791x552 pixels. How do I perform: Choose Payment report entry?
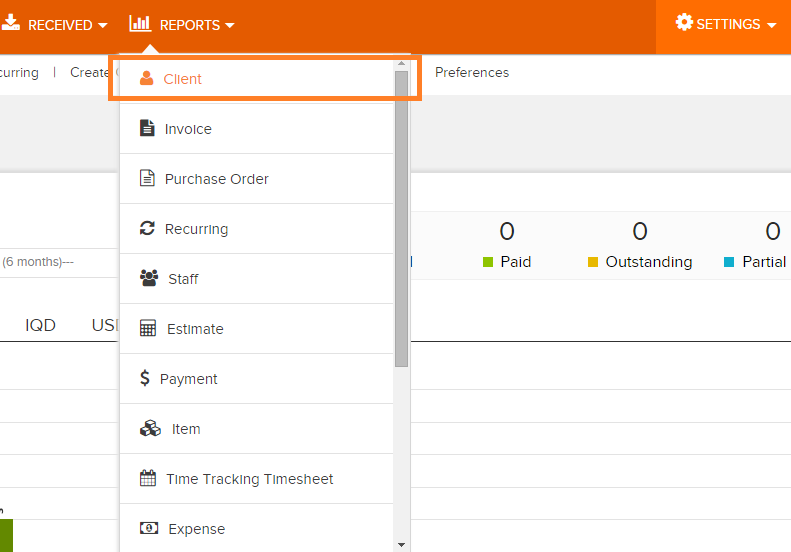click(257, 378)
